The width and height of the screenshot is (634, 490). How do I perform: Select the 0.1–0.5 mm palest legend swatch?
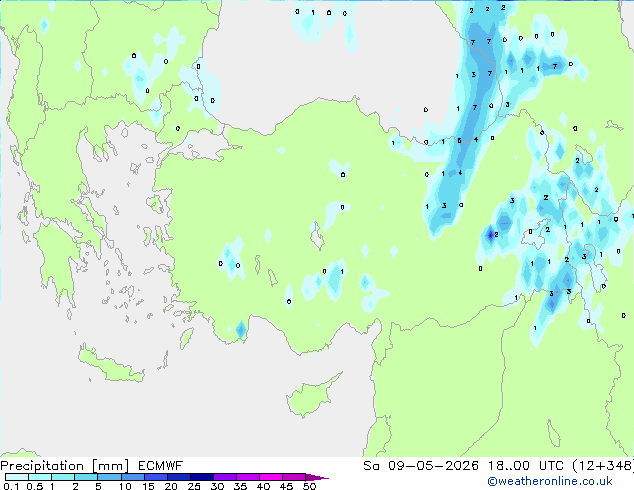coord(17,477)
